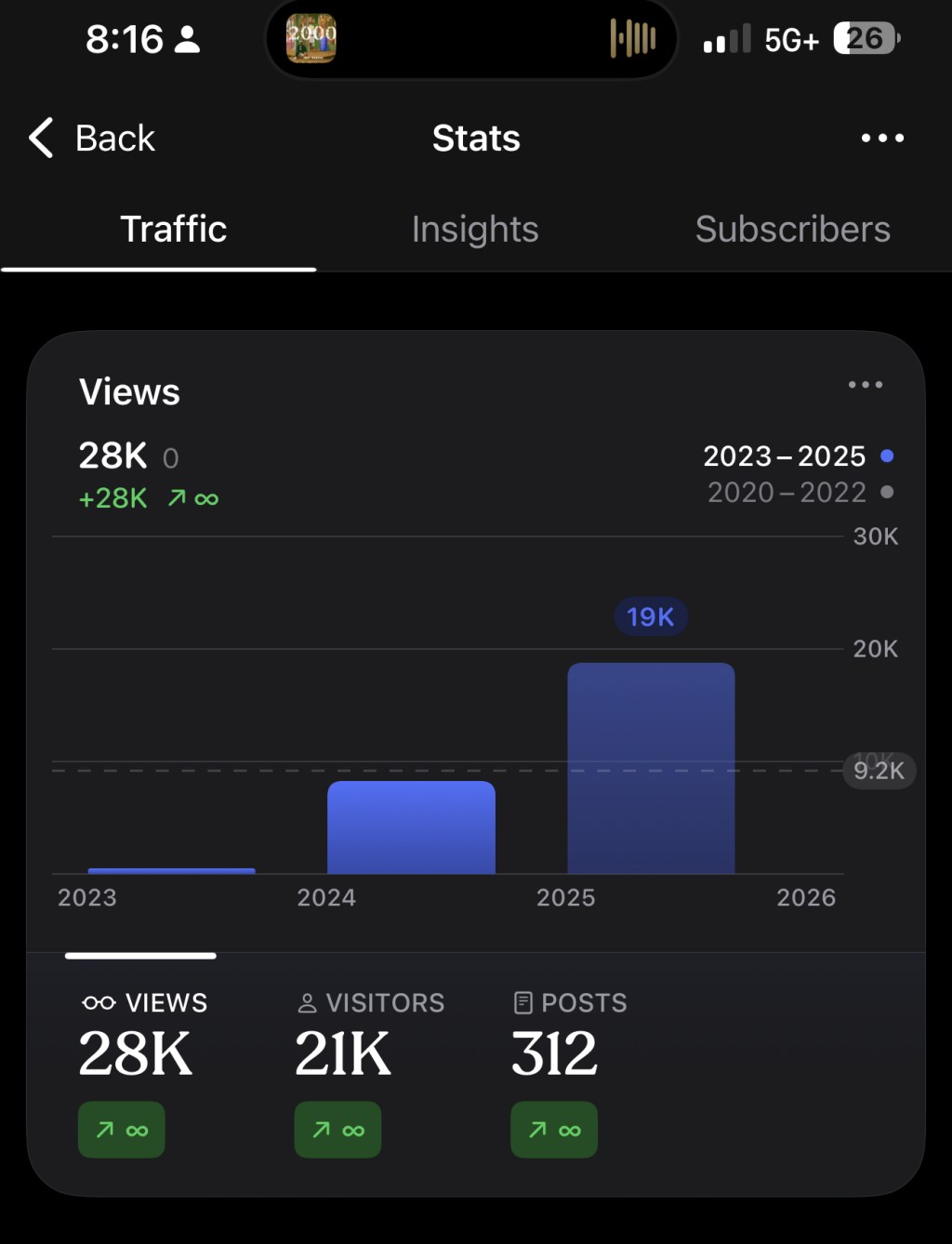Open the Views card options menu

point(865,385)
